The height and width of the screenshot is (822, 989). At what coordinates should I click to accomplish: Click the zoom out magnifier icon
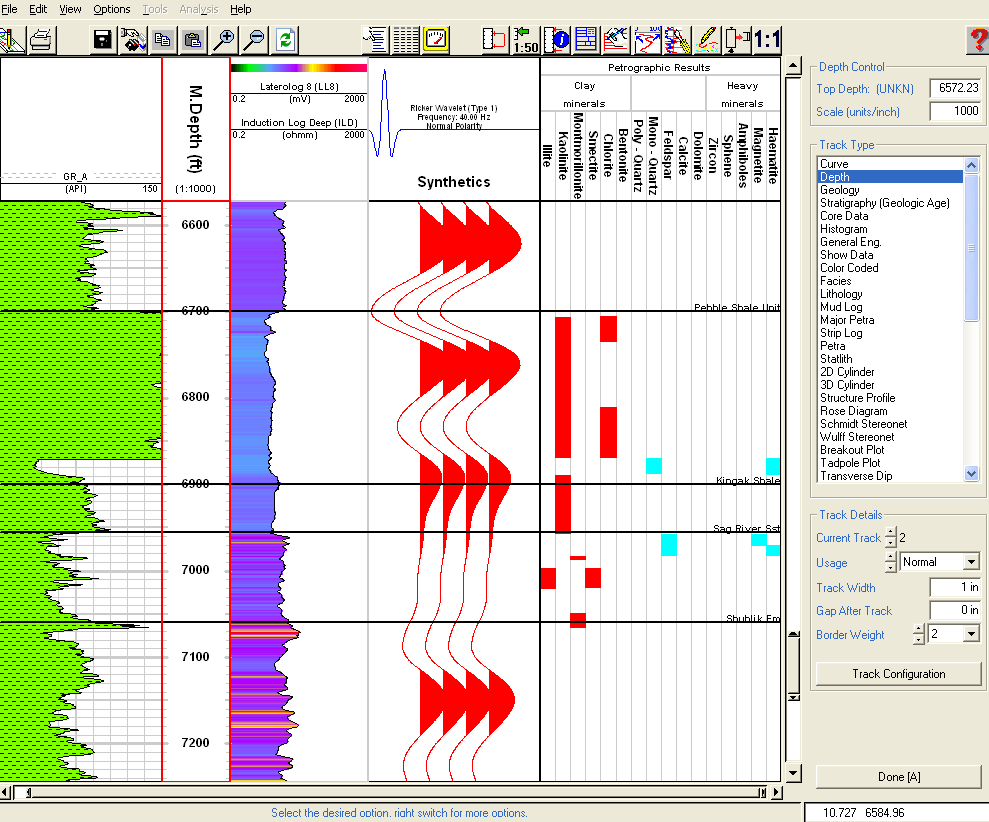(x=254, y=40)
